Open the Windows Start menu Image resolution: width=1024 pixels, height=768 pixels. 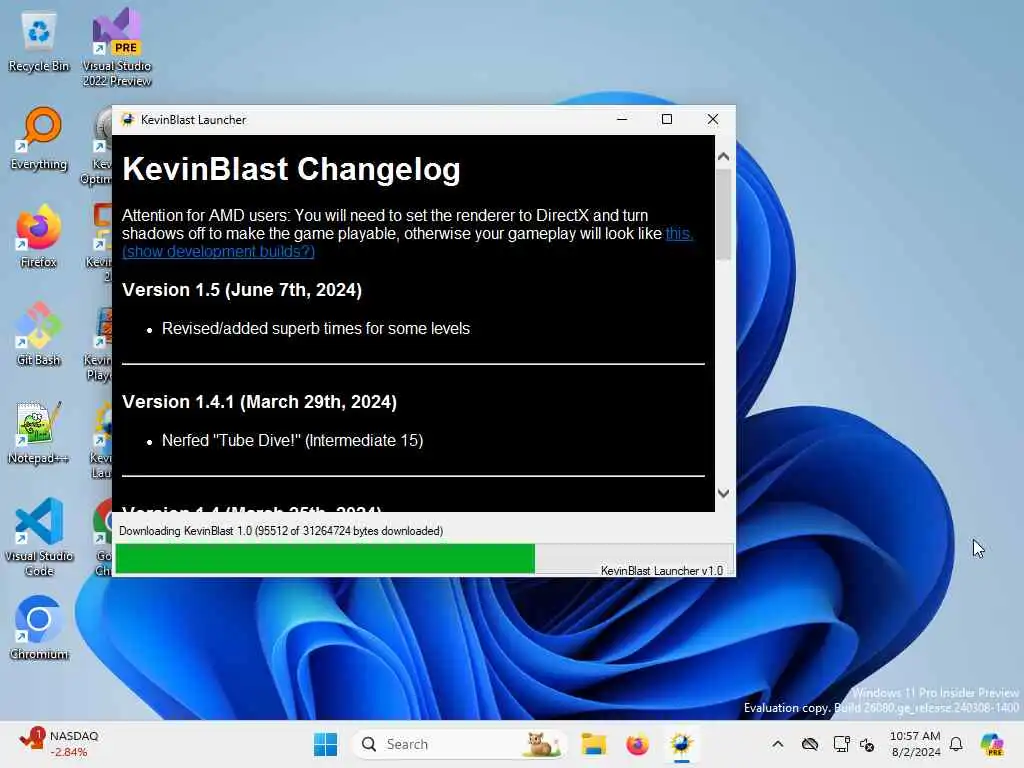[325, 744]
